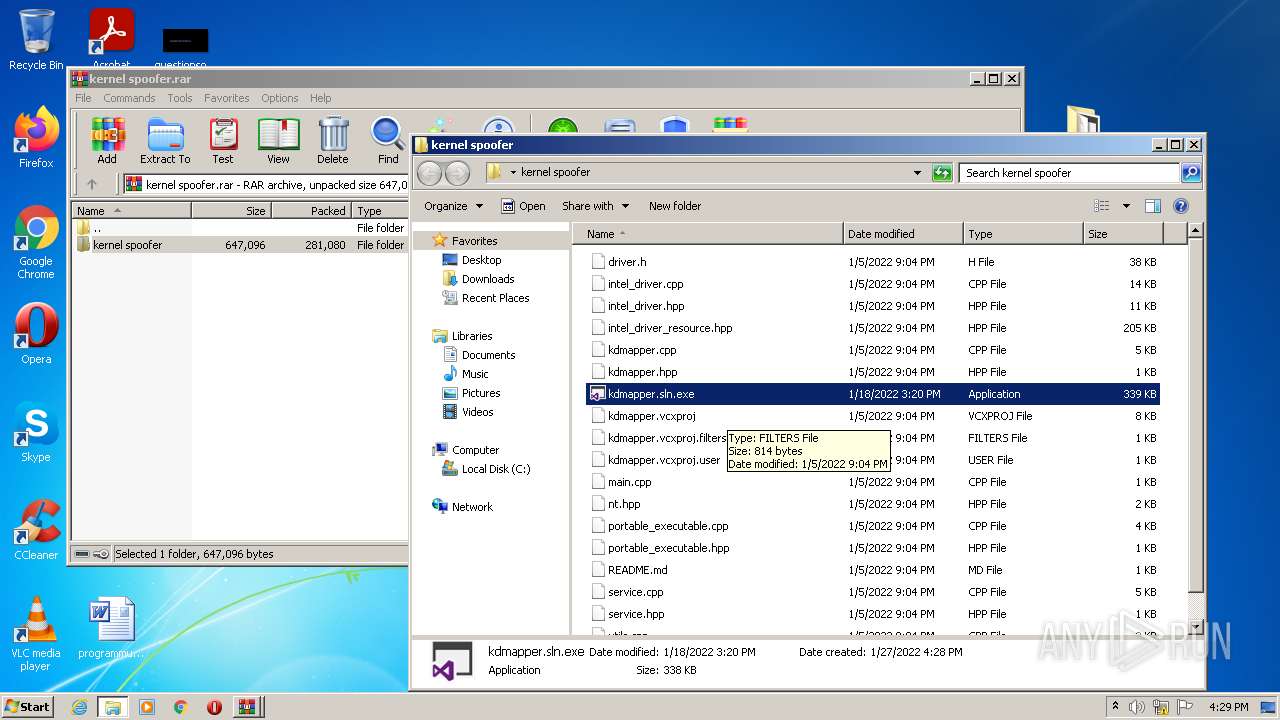Select Local Disk (C:) in navigation pane

(x=496, y=469)
